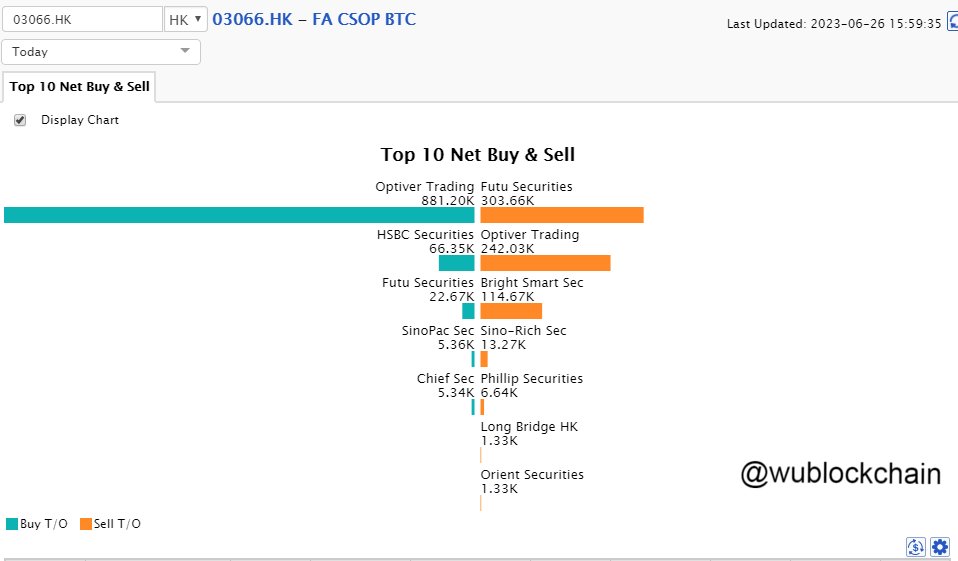Image resolution: width=958 pixels, height=561 pixels.
Task: Click the refresh icon beside Last Updated
Action: [x=953, y=21]
